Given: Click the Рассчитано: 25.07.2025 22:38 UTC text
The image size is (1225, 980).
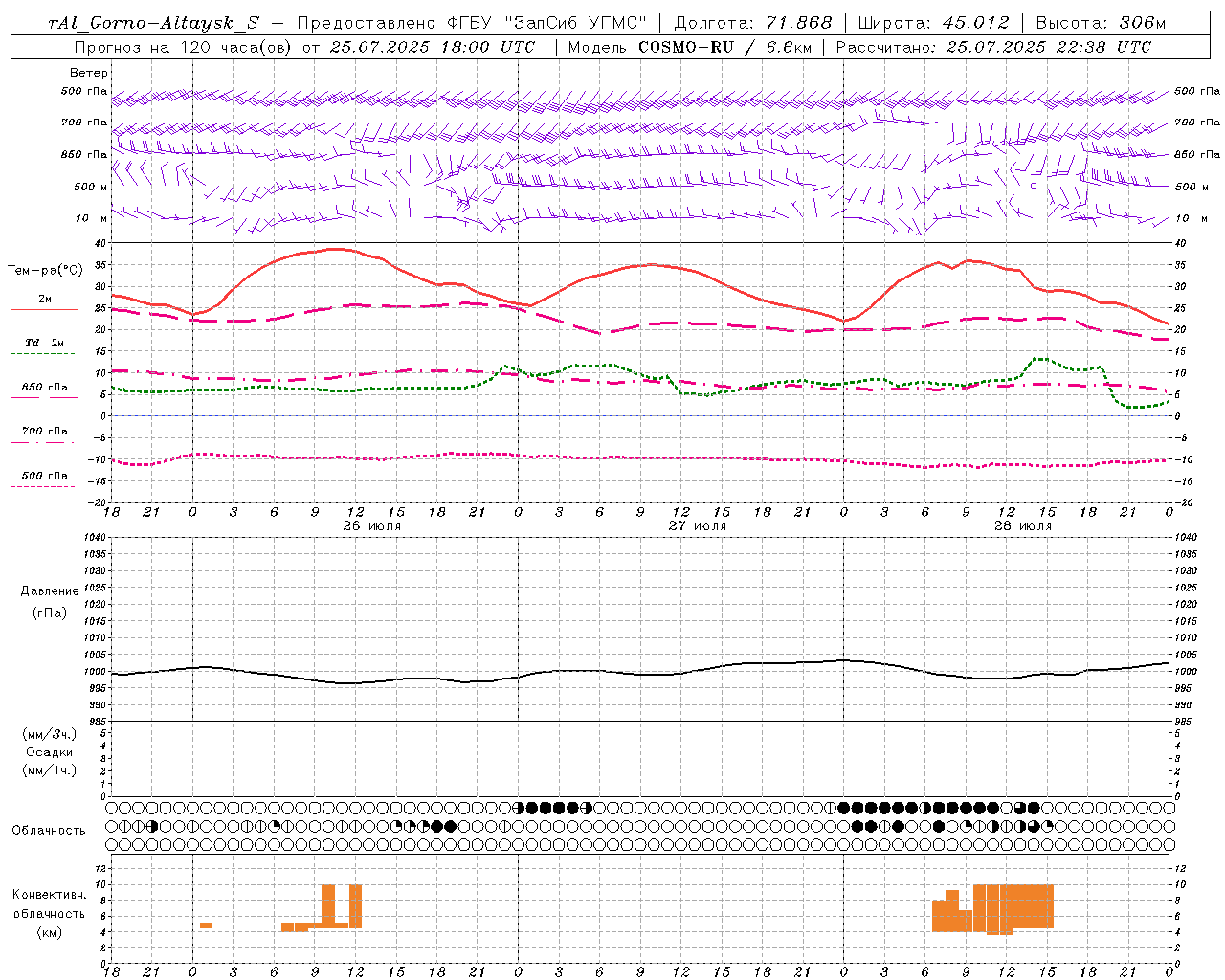Looking at the screenshot, I should [x=993, y=47].
